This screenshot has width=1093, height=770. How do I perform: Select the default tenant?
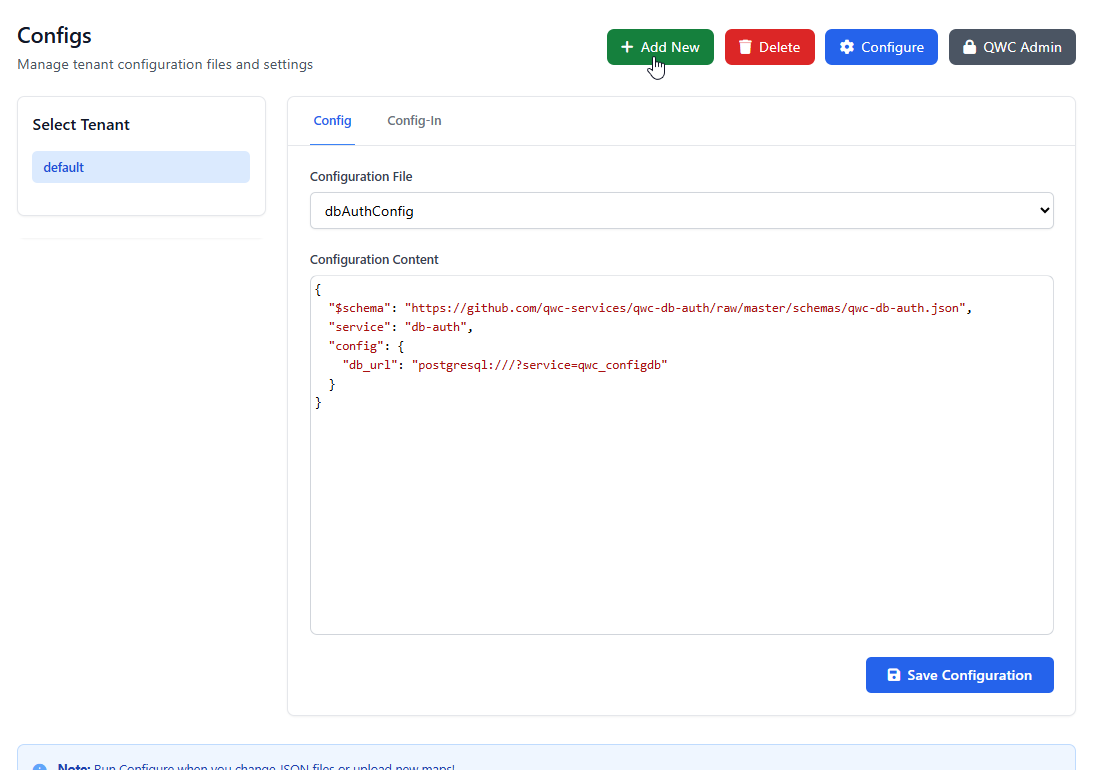coord(141,167)
